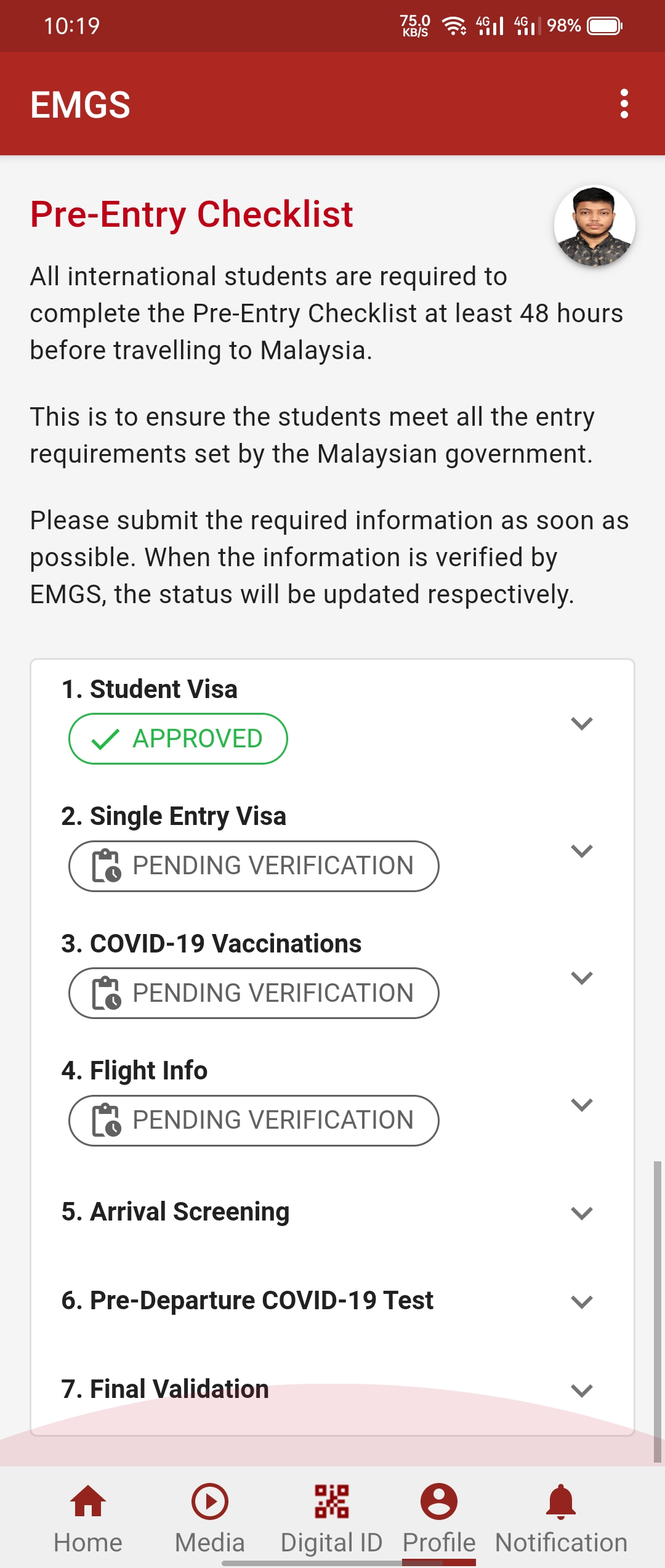The image size is (665, 1568).
Task: Expand the Single Entry Visa chevron
Action: click(x=582, y=851)
